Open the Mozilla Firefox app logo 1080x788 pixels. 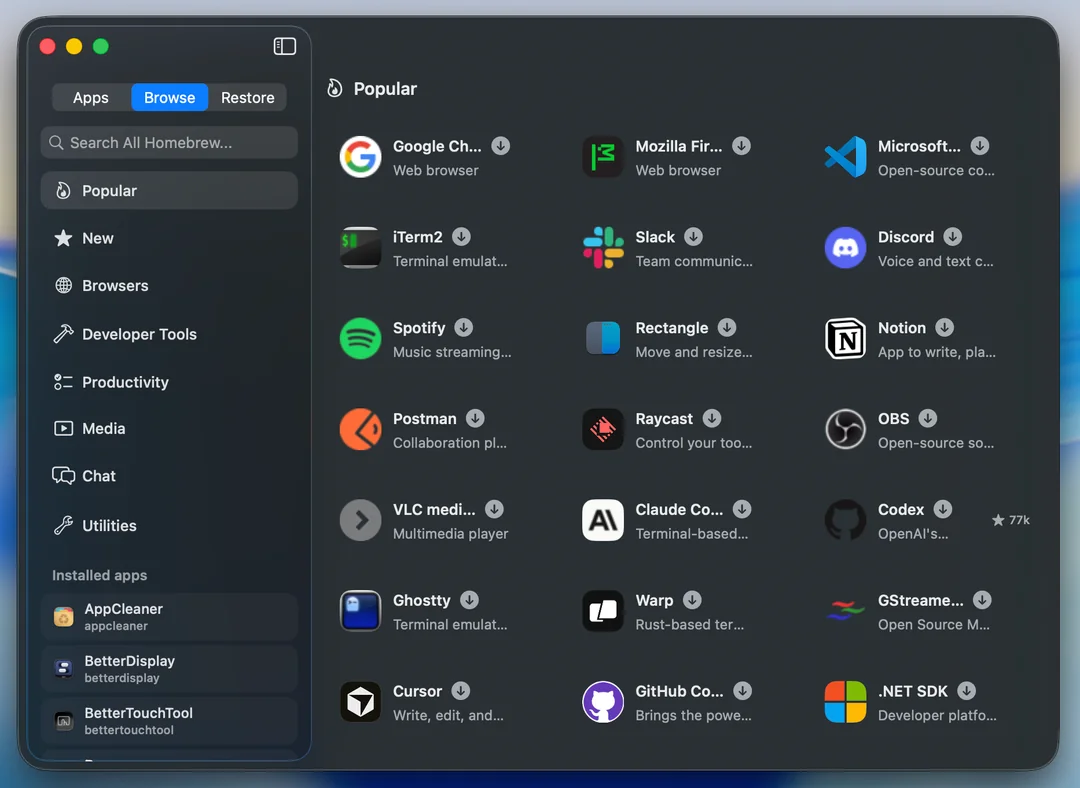603,157
